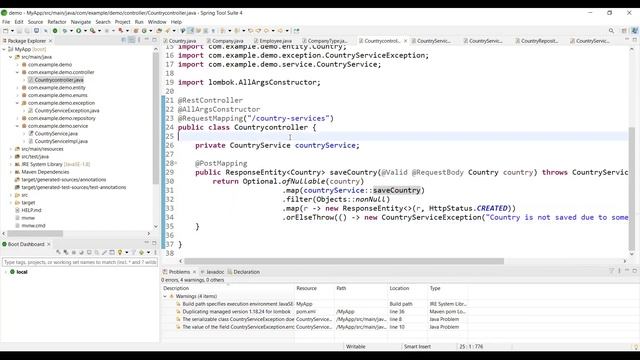Image resolution: width=640 pixels, height=360 pixels.
Task: Minimize the Package Explorer panel
Action: 147,40
